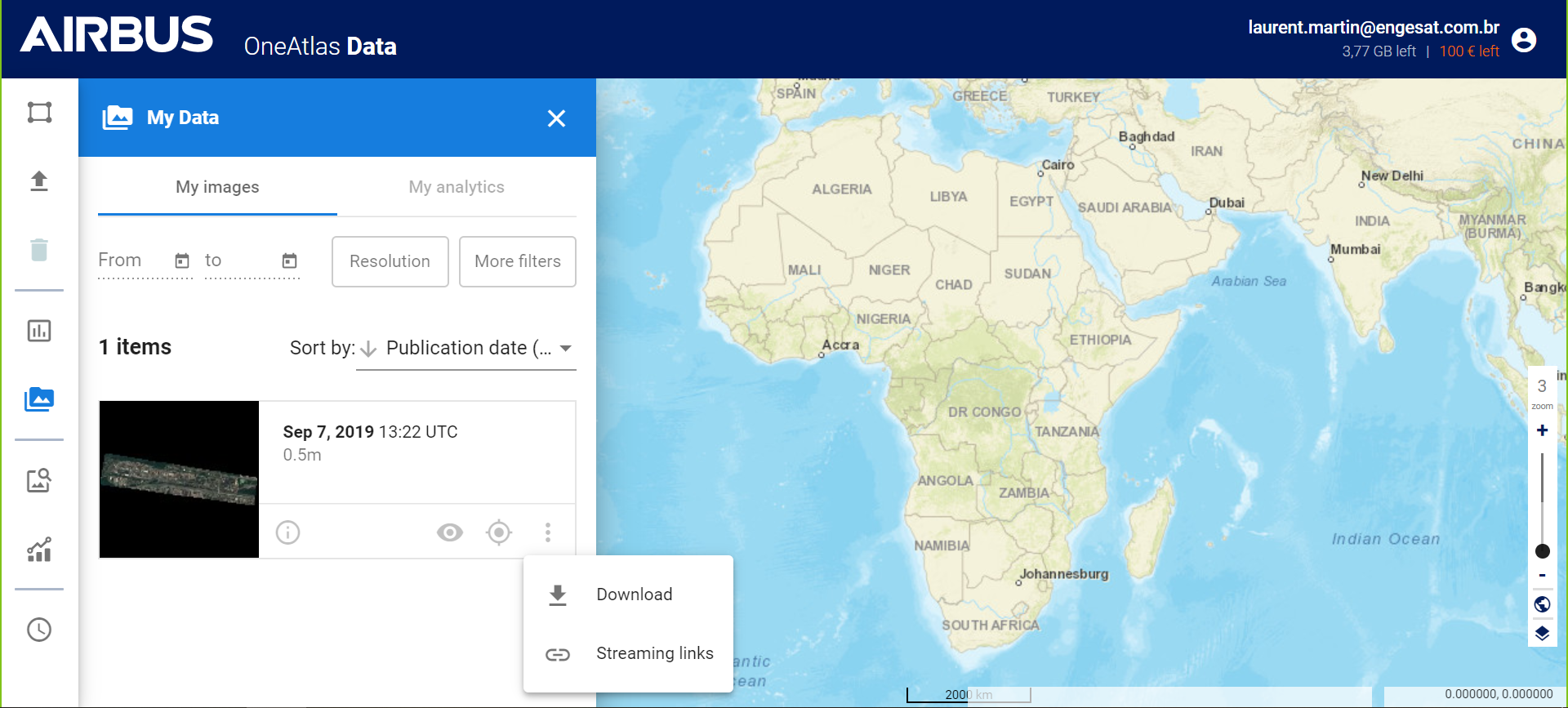1568x708 pixels.
Task: Click the image search icon in sidebar
Action: click(39, 480)
